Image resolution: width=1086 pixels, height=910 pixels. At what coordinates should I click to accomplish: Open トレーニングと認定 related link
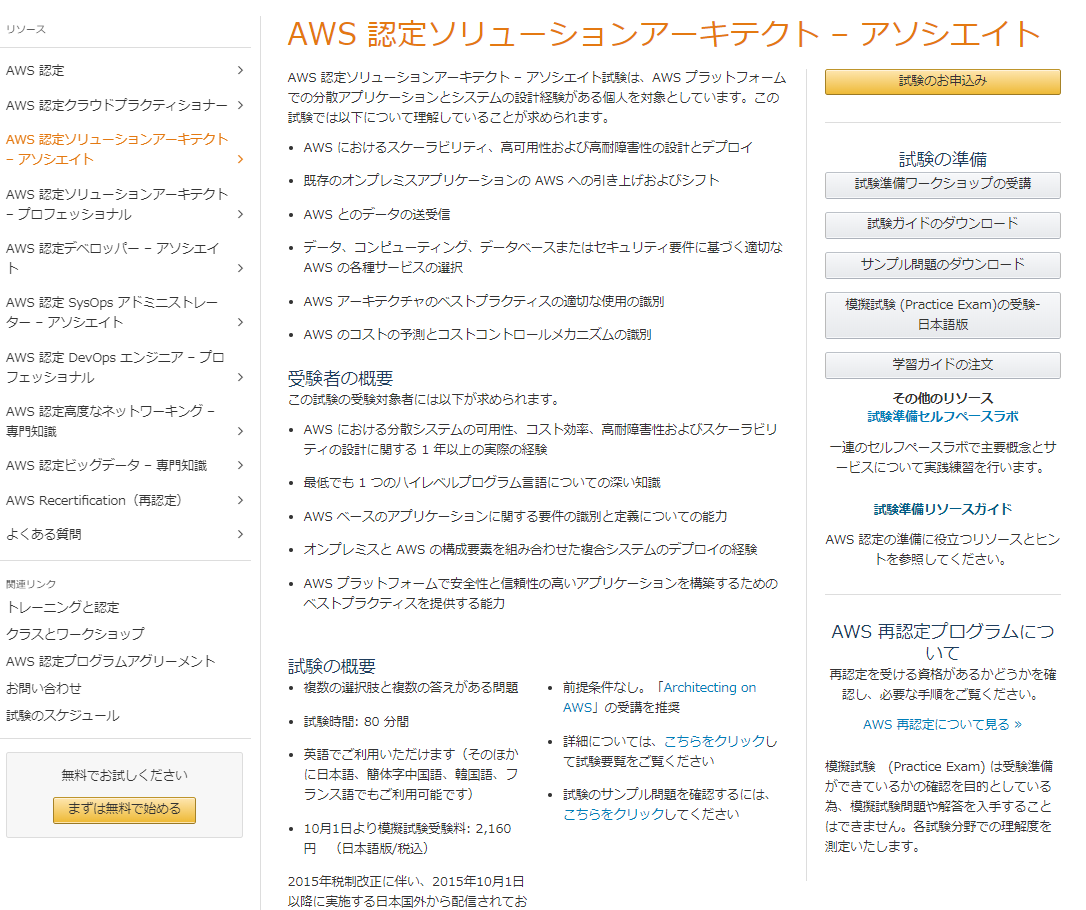point(62,607)
